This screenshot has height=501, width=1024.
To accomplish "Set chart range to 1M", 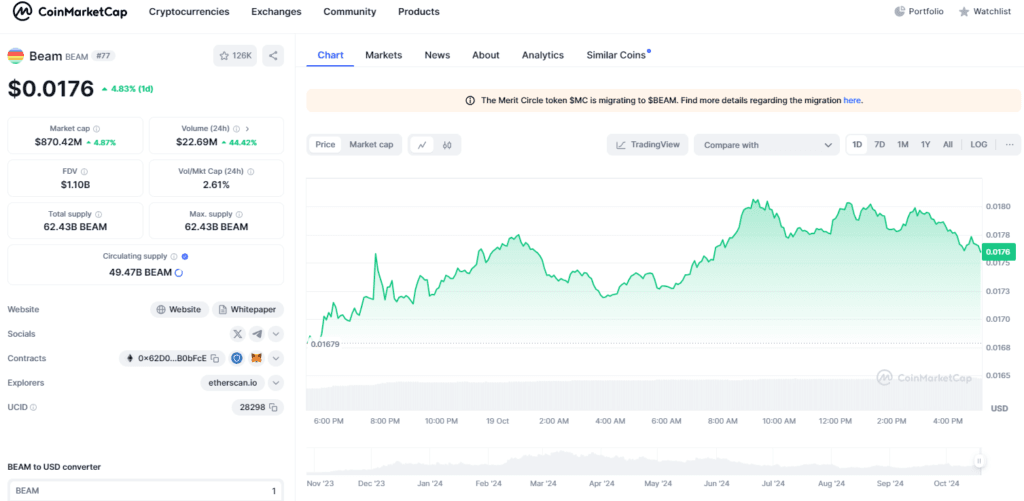I will click(903, 144).
